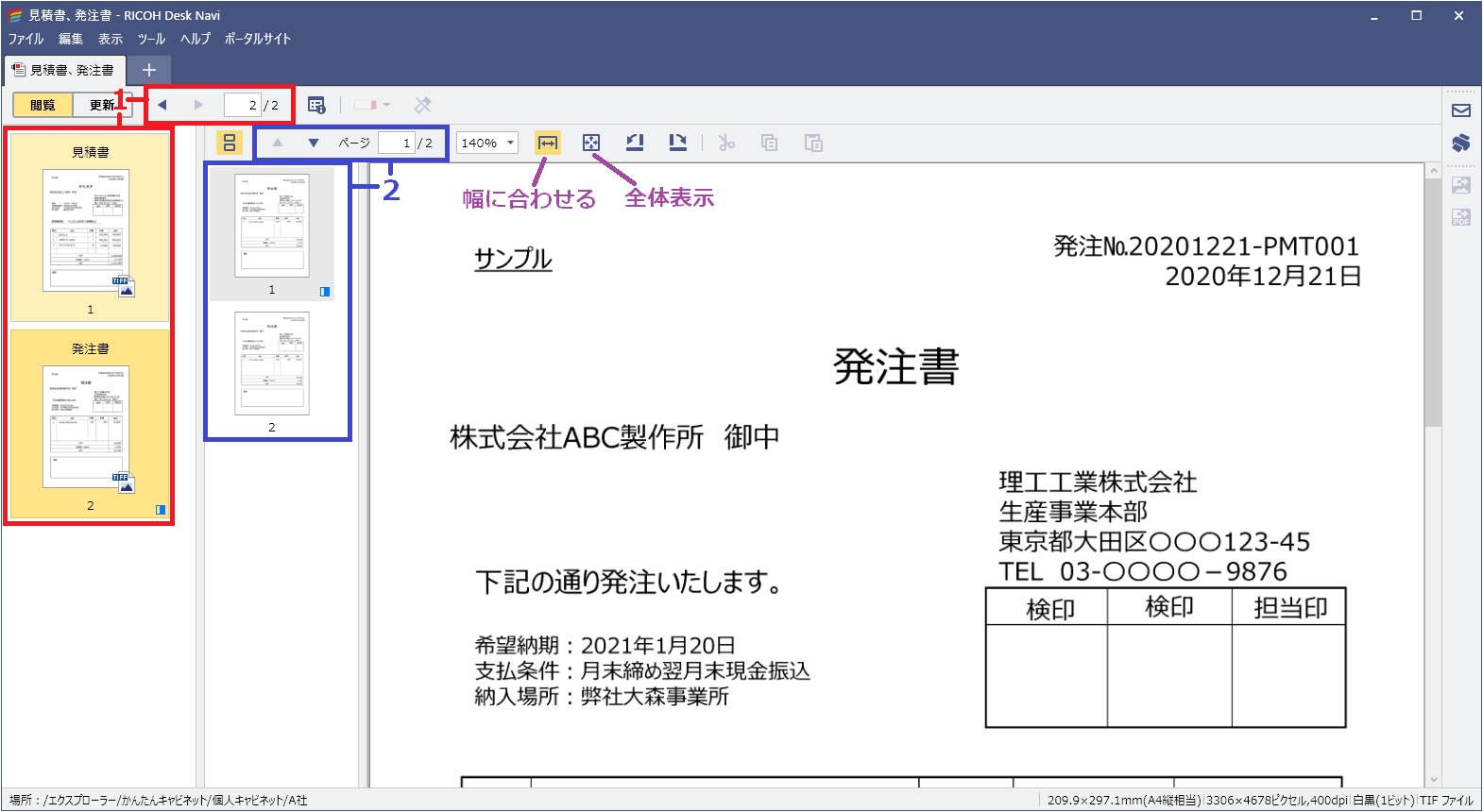Toggle the page thumbnail list view icon

tap(230, 143)
